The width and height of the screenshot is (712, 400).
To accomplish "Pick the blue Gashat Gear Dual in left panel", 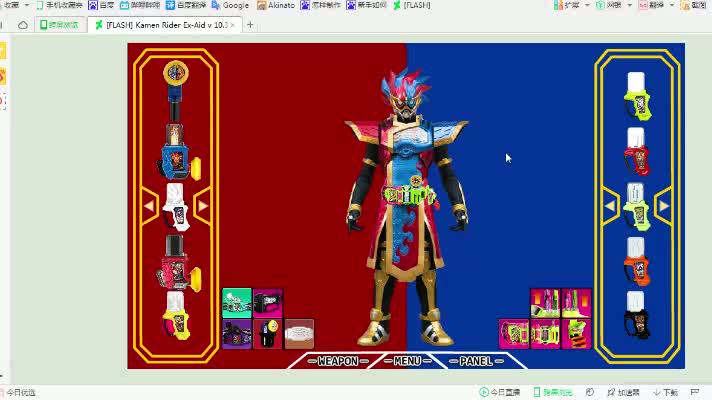I will point(178,153).
